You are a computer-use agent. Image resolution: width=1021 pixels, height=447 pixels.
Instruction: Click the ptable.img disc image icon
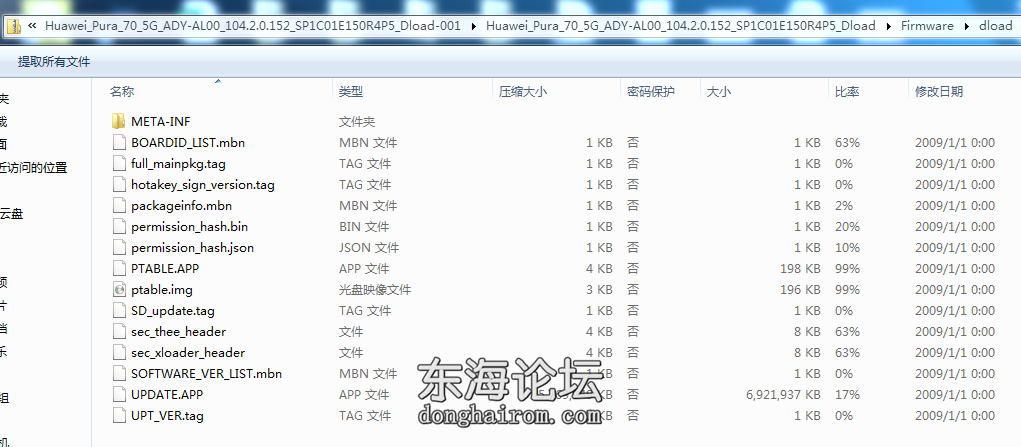tap(118, 289)
